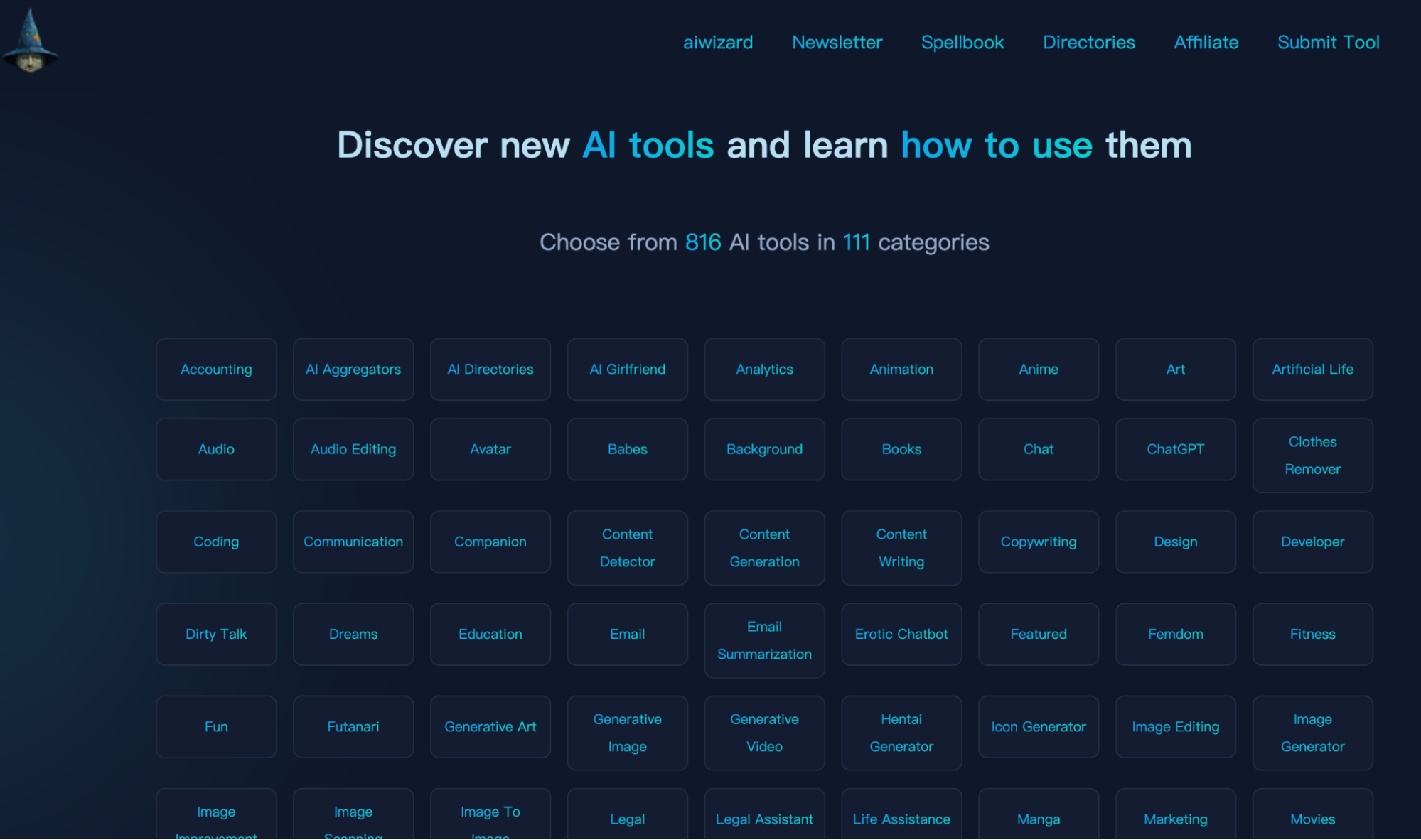Choose the Coding category

click(x=216, y=542)
